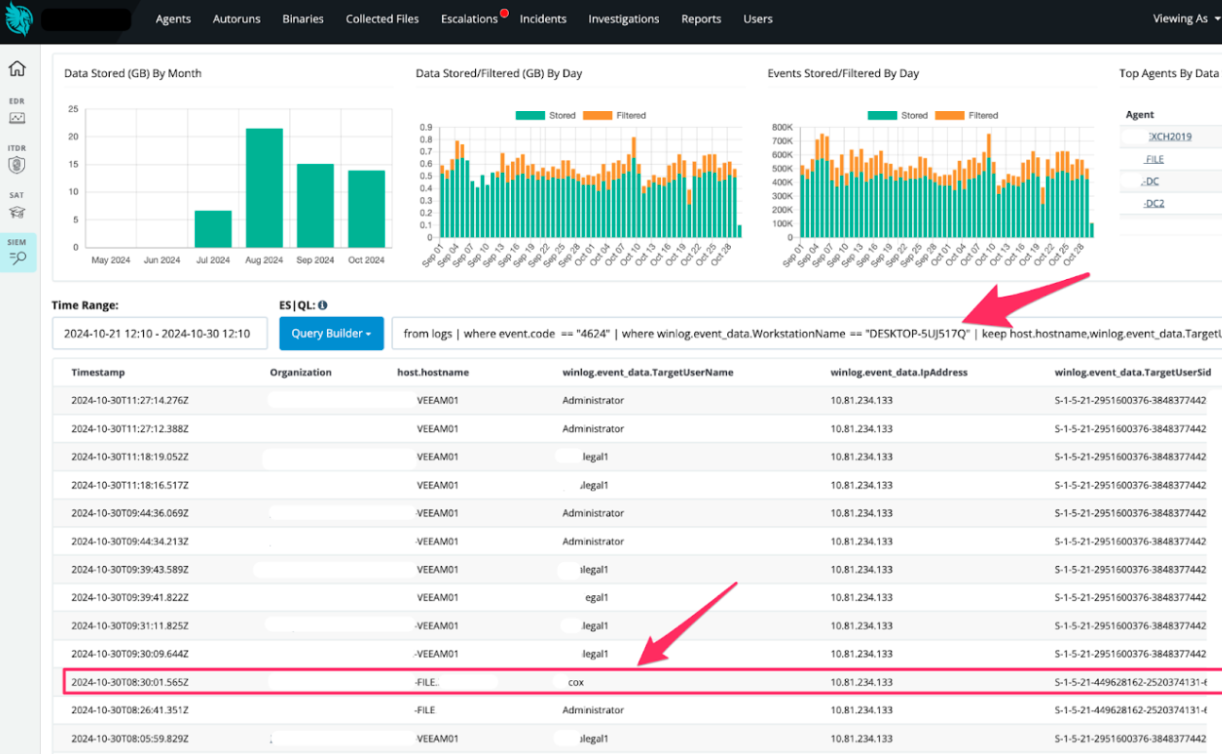Go to Autoruns in top navigation
The width and height of the screenshot is (1222, 754).
tap(236, 19)
